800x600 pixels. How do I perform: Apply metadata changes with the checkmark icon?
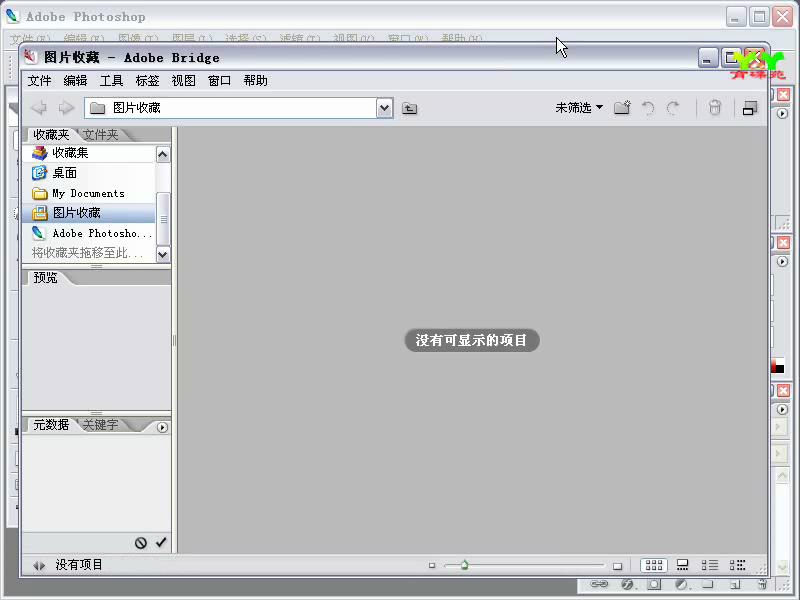pos(161,542)
